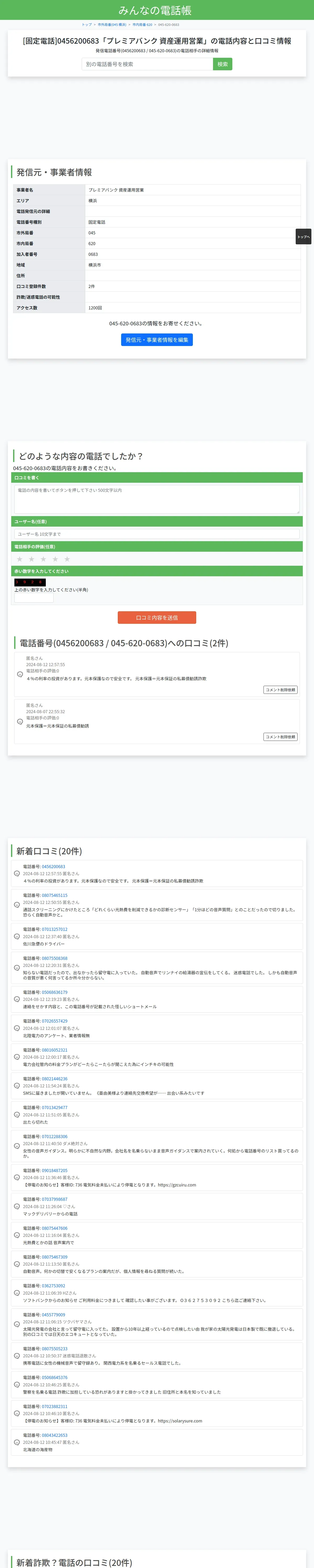Rate the caller with three stars

(43, 559)
